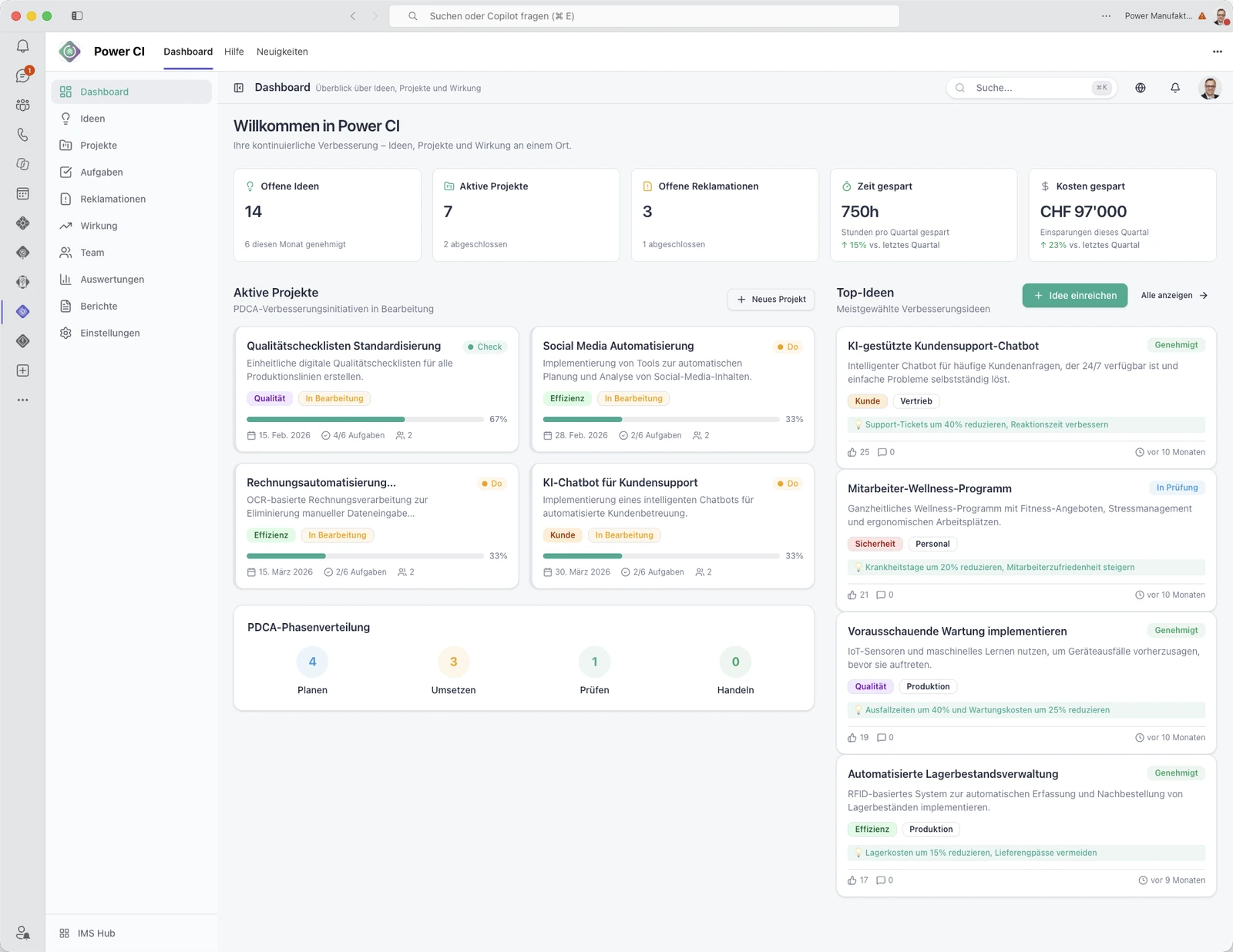Click the add apps plus icon in rail
1233x952 pixels.
point(23,370)
